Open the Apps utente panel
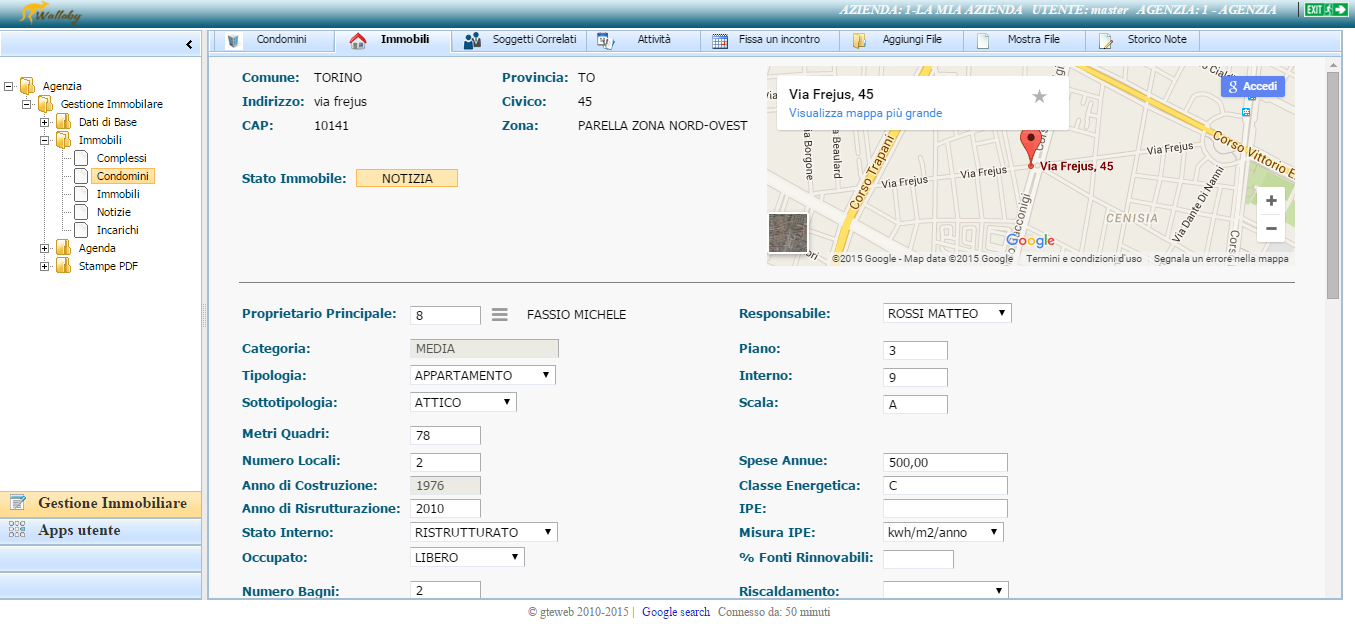 tap(101, 530)
